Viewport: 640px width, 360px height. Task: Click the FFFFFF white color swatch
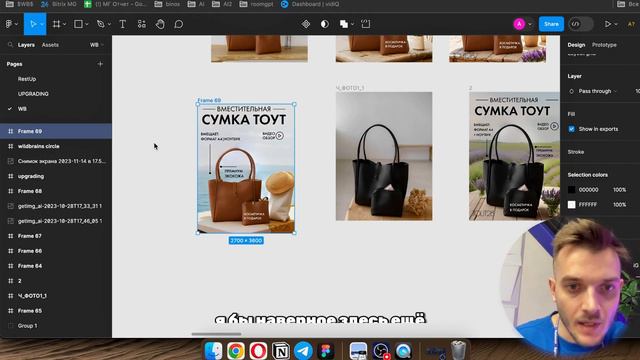click(571, 204)
